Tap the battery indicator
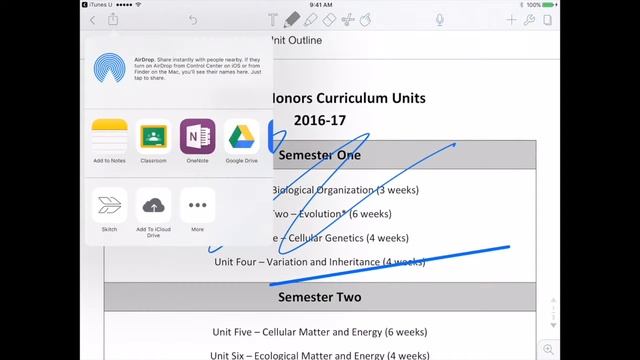 coord(550,4)
